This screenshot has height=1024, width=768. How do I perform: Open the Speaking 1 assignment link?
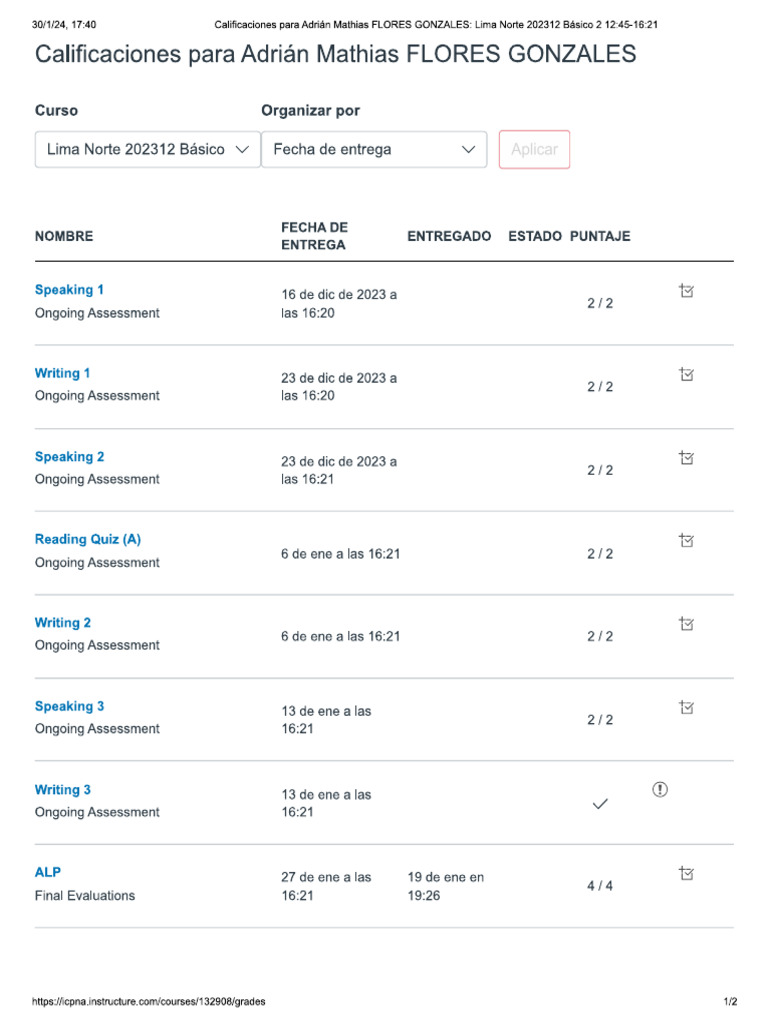(69, 290)
